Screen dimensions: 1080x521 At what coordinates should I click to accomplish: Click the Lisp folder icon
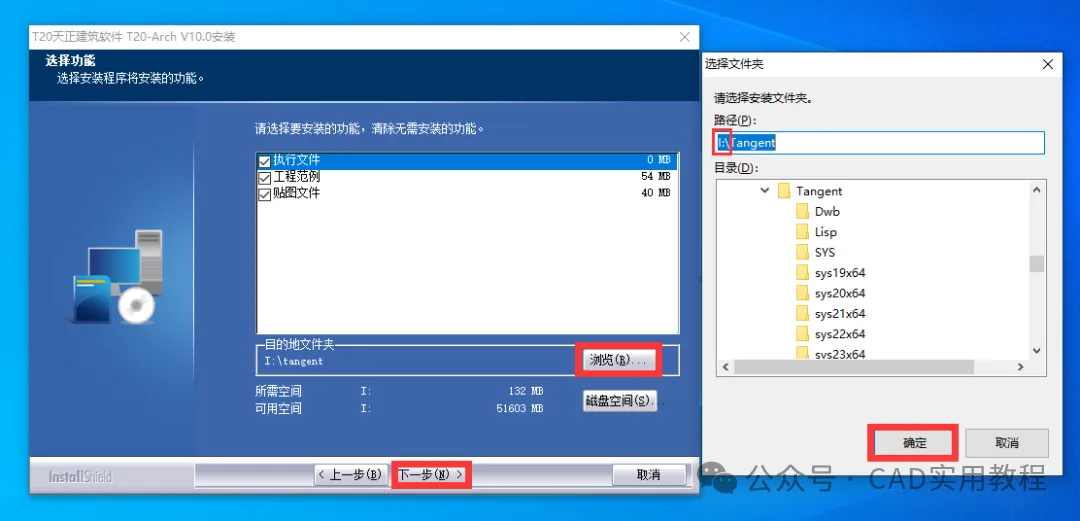pyautogui.click(x=802, y=232)
